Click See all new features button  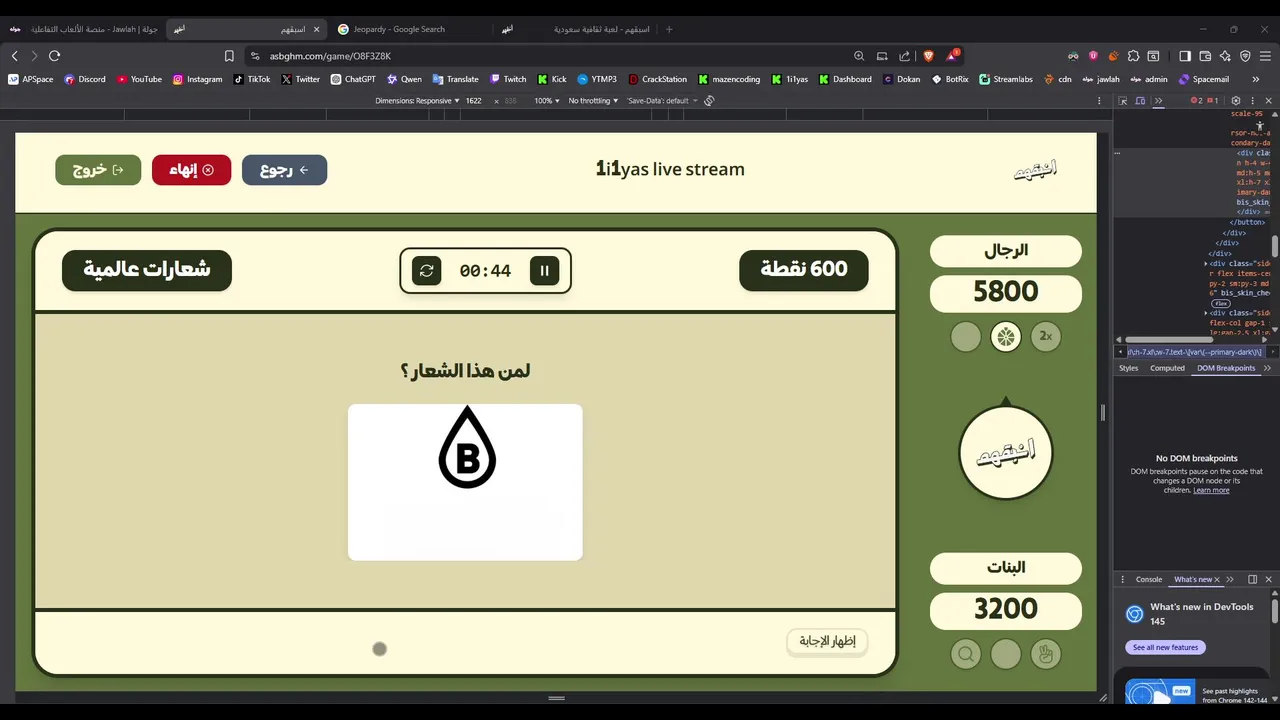pos(1165,647)
